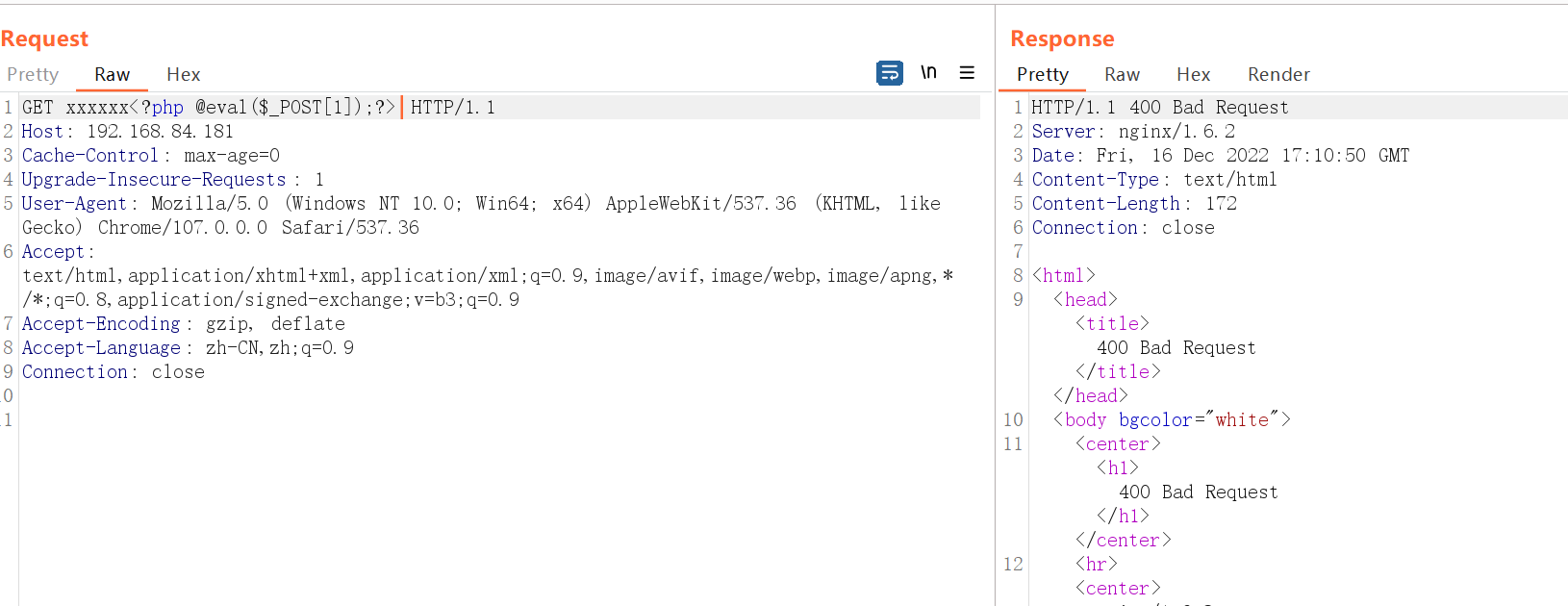Viewport: 1568px width, 606px height.
Task: Open the Request Hex tab
Action: tap(183, 74)
